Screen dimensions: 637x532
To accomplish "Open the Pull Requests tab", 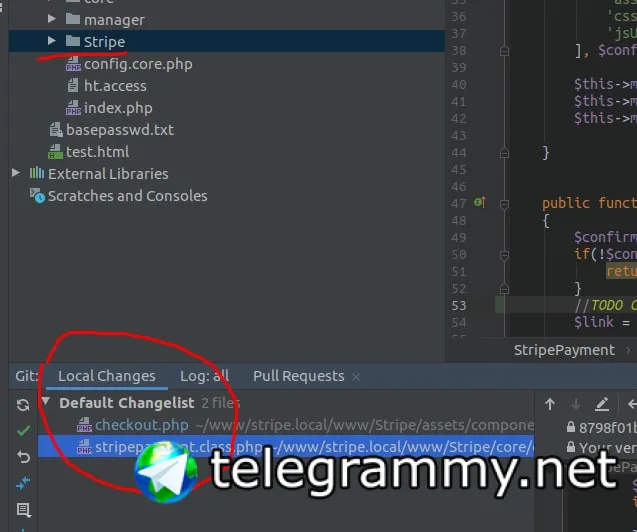I will click(x=299, y=376).
